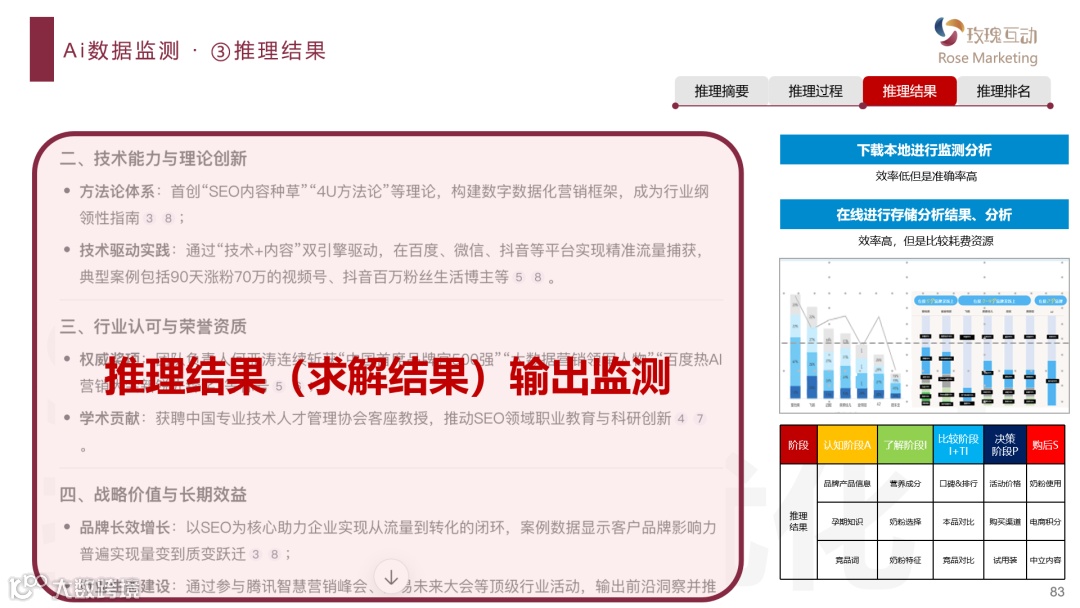Open citation 4 after 科研创新
Screen dimensions: 1080x608
[681, 419]
